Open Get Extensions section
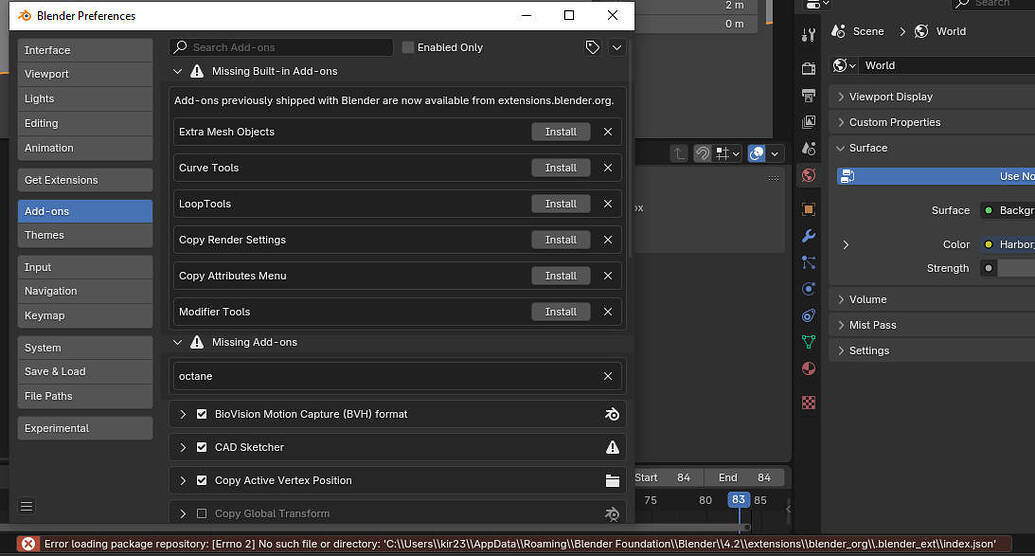The height and width of the screenshot is (556, 1035). [85, 180]
